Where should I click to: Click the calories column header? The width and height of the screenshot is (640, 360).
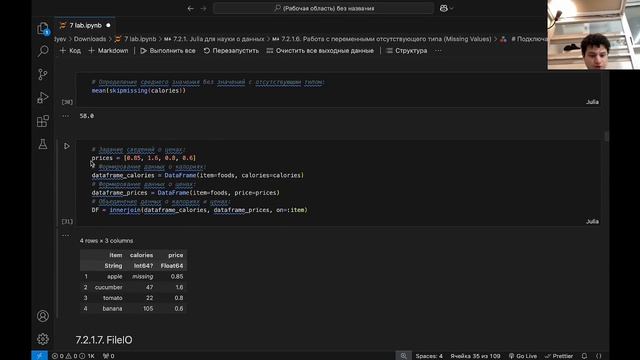[141, 255]
